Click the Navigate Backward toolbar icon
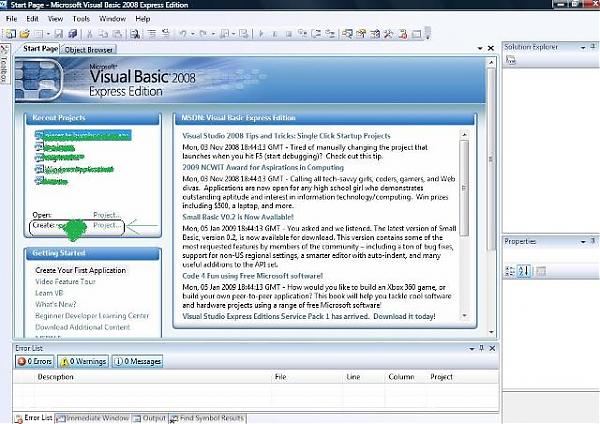 click(225, 34)
